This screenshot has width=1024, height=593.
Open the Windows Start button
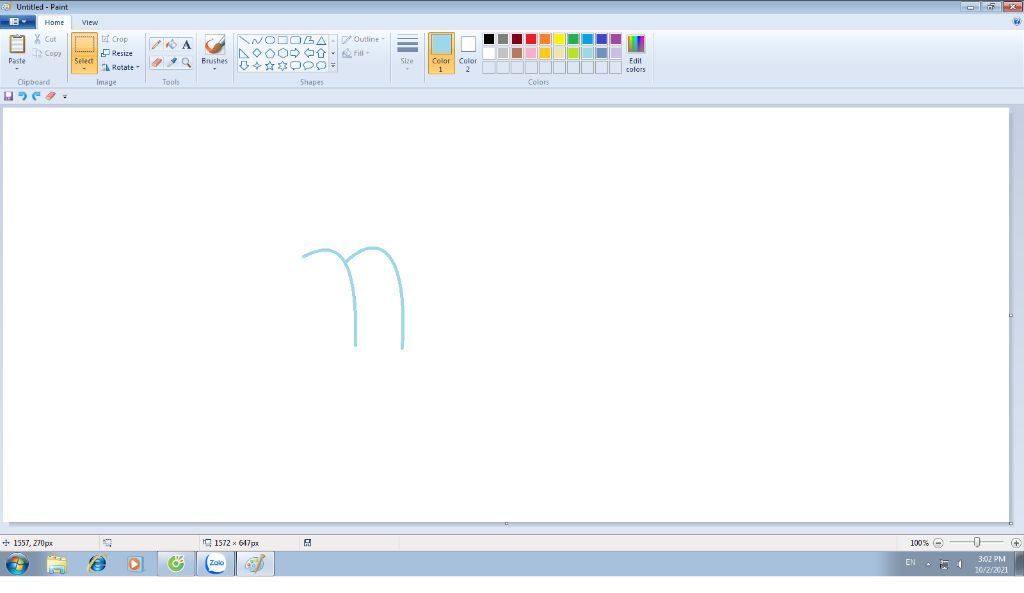[x=17, y=564]
